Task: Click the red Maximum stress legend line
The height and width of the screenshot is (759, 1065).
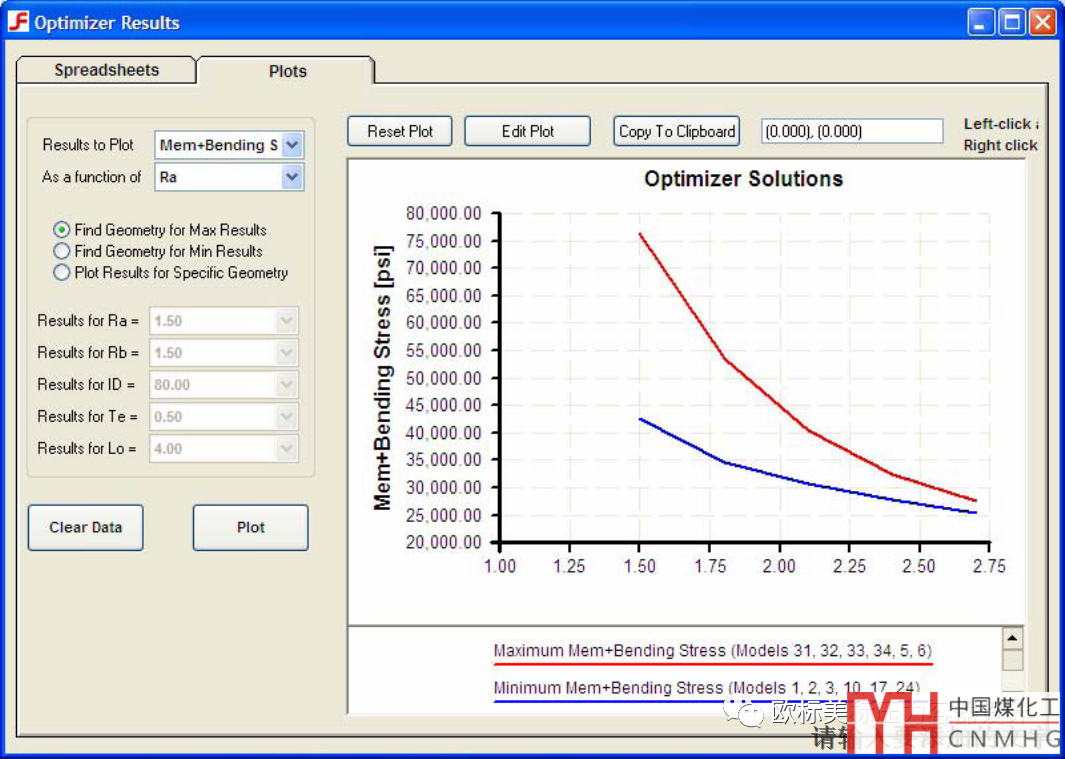Action: tap(712, 662)
